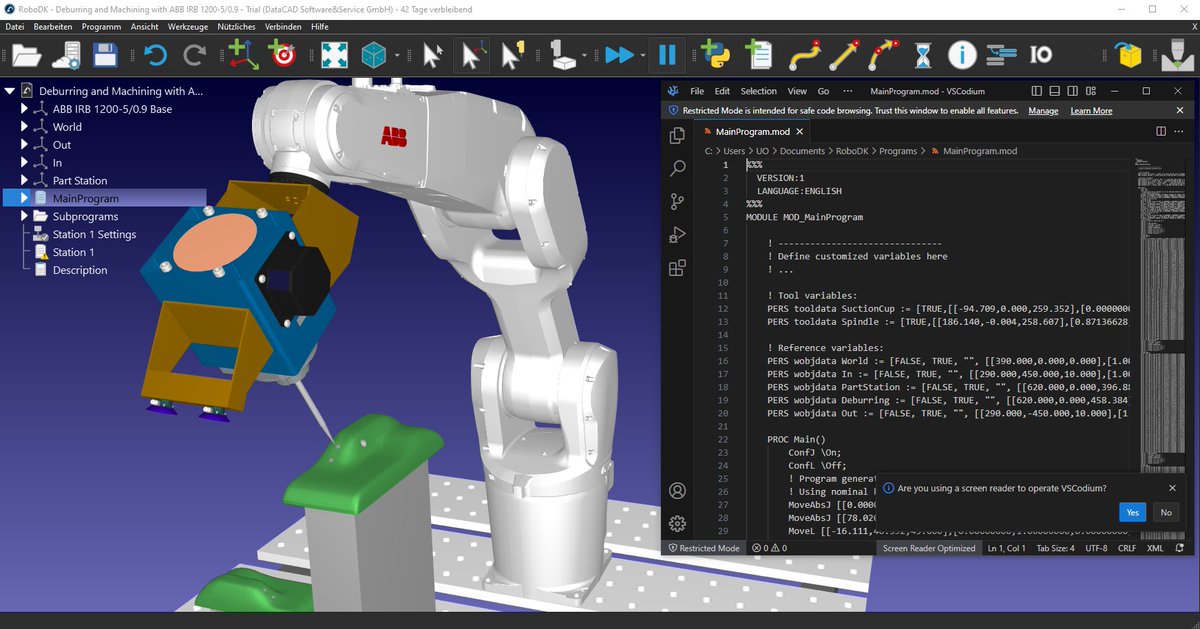Select the Fit All view icon
This screenshot has height=629, width=1200.
pos(334,55)
